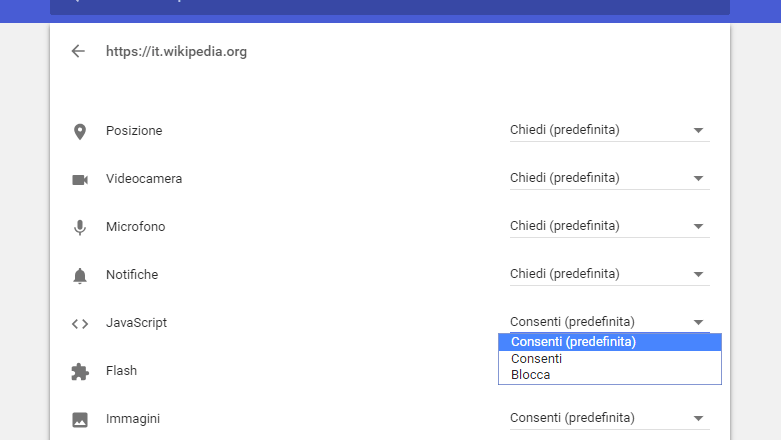
Task: Click the JavaScript code brackets icon
Action: click(80, 324)
